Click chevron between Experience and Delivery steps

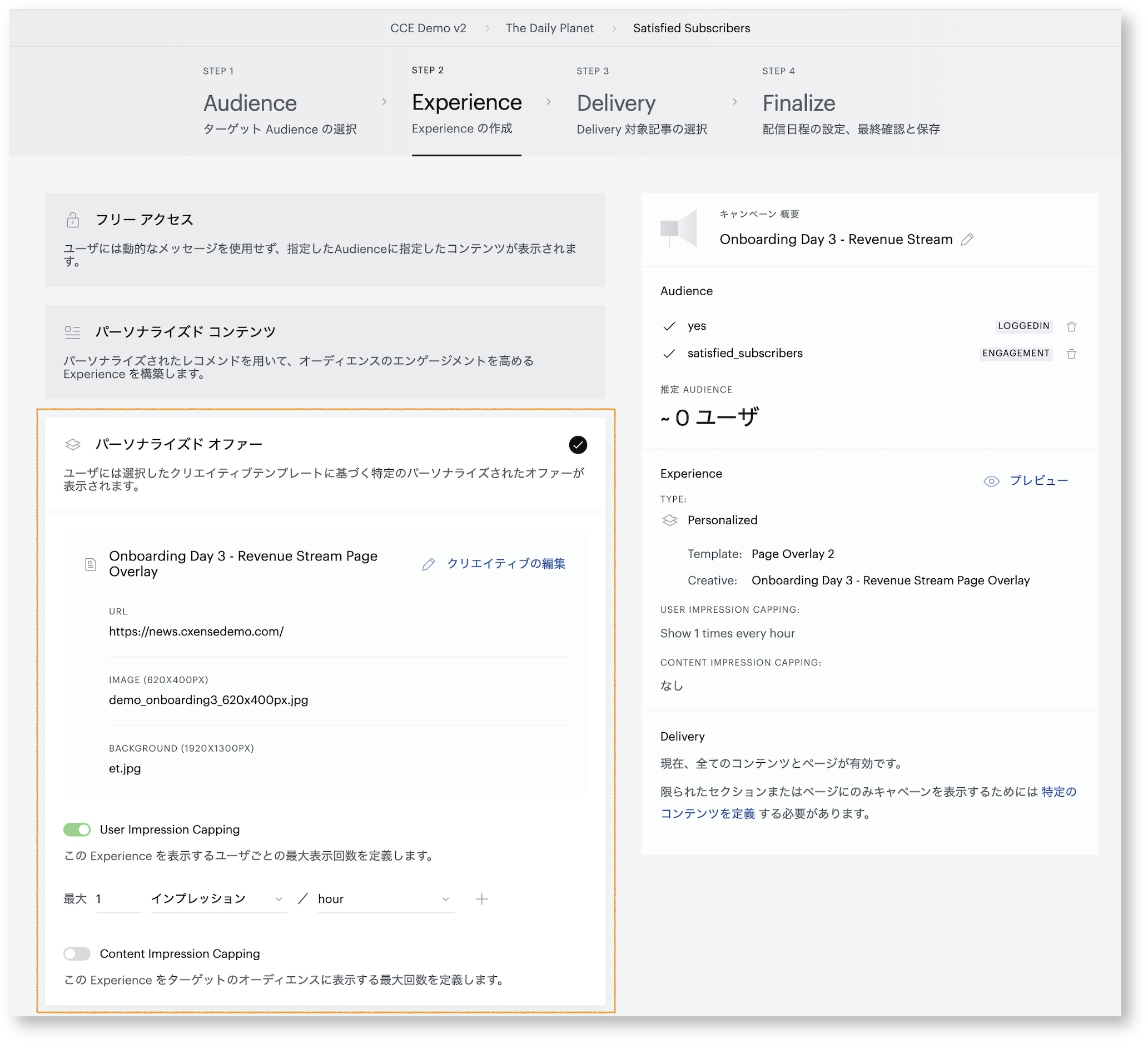[x=548, y=102]
